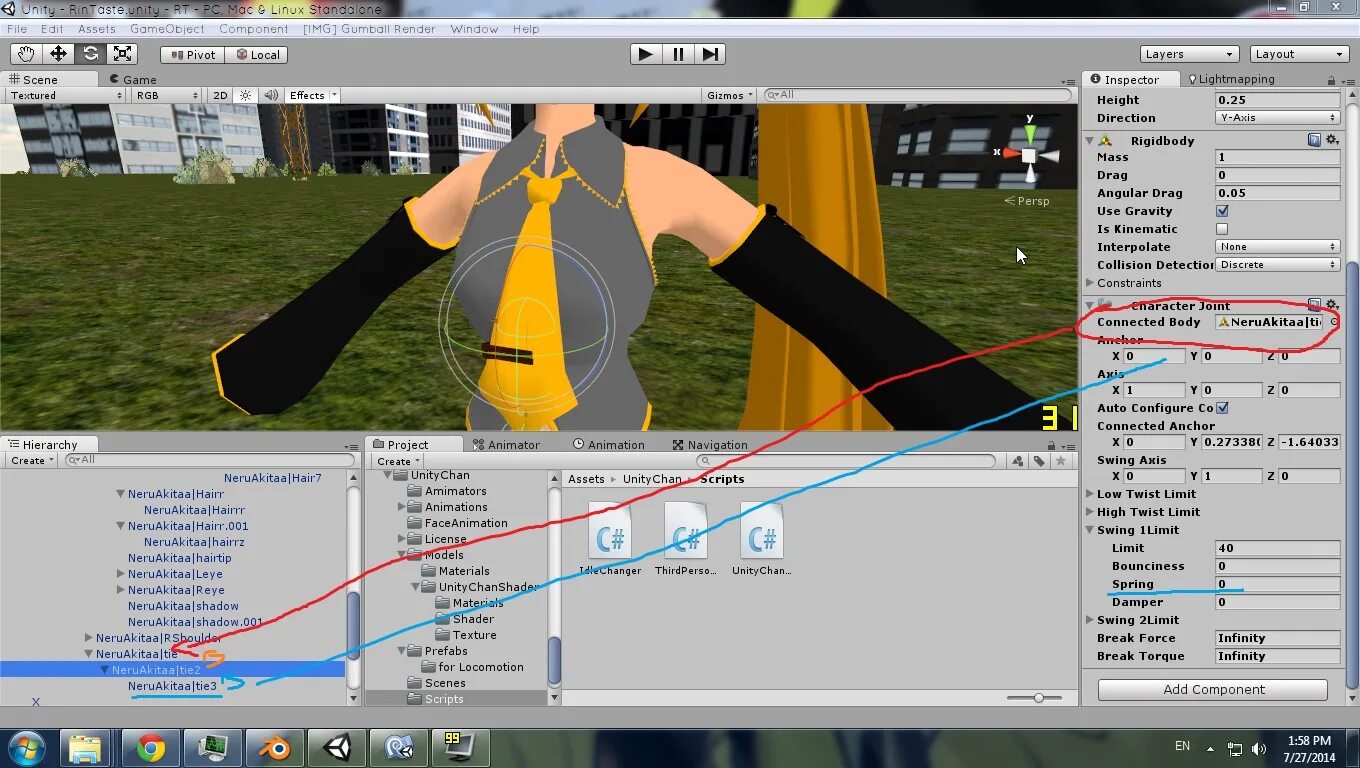Open Character Joint gear settings menu
Screen dimensions: 1360x768
pyautogui.click(x=1332, y=305)
